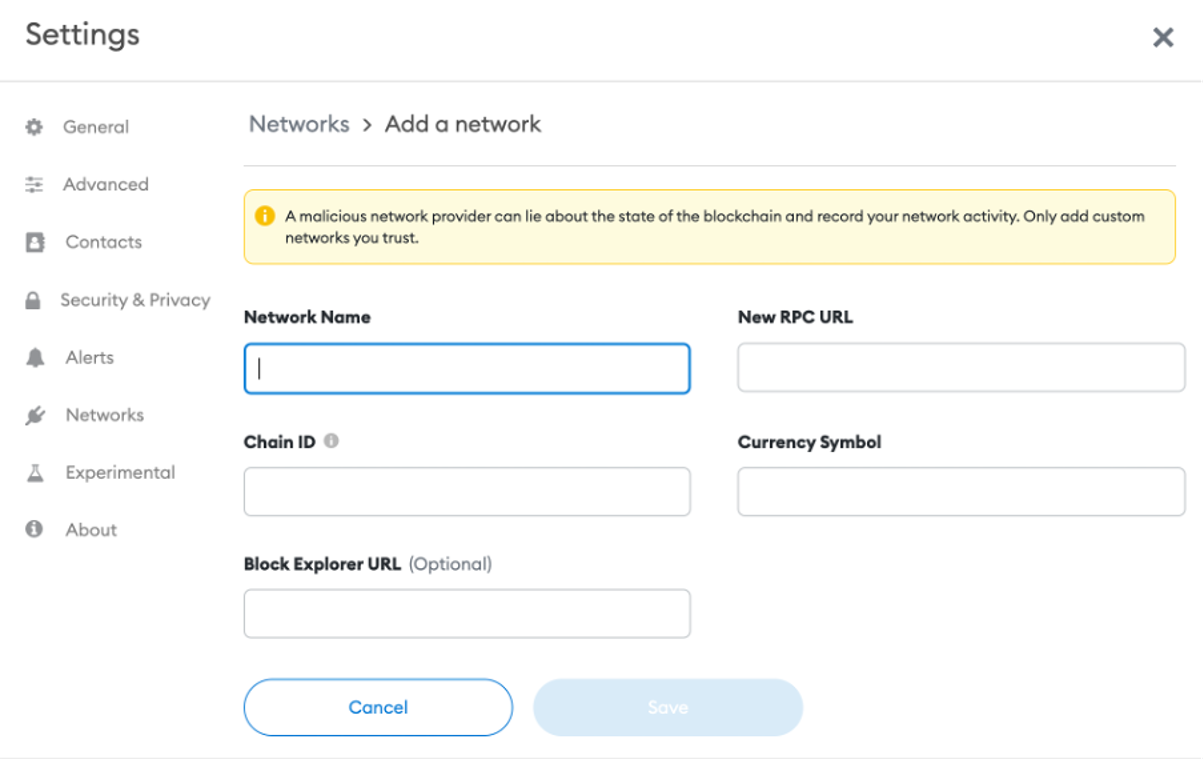
Task: Click the yellow warning icon in banner
Action: click(264, 216)
